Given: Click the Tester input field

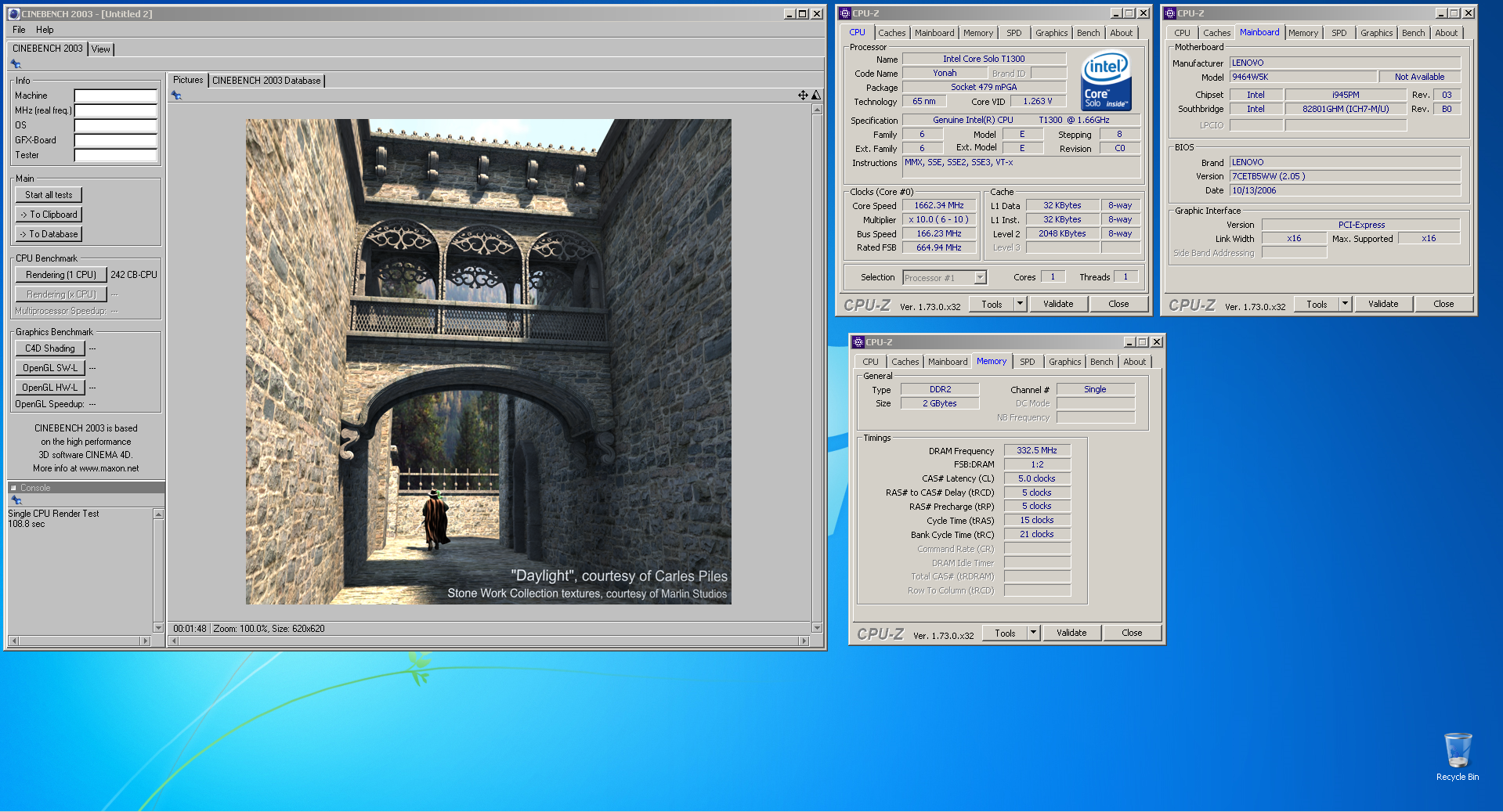Looking at the screenshot, I should (116, 155).
